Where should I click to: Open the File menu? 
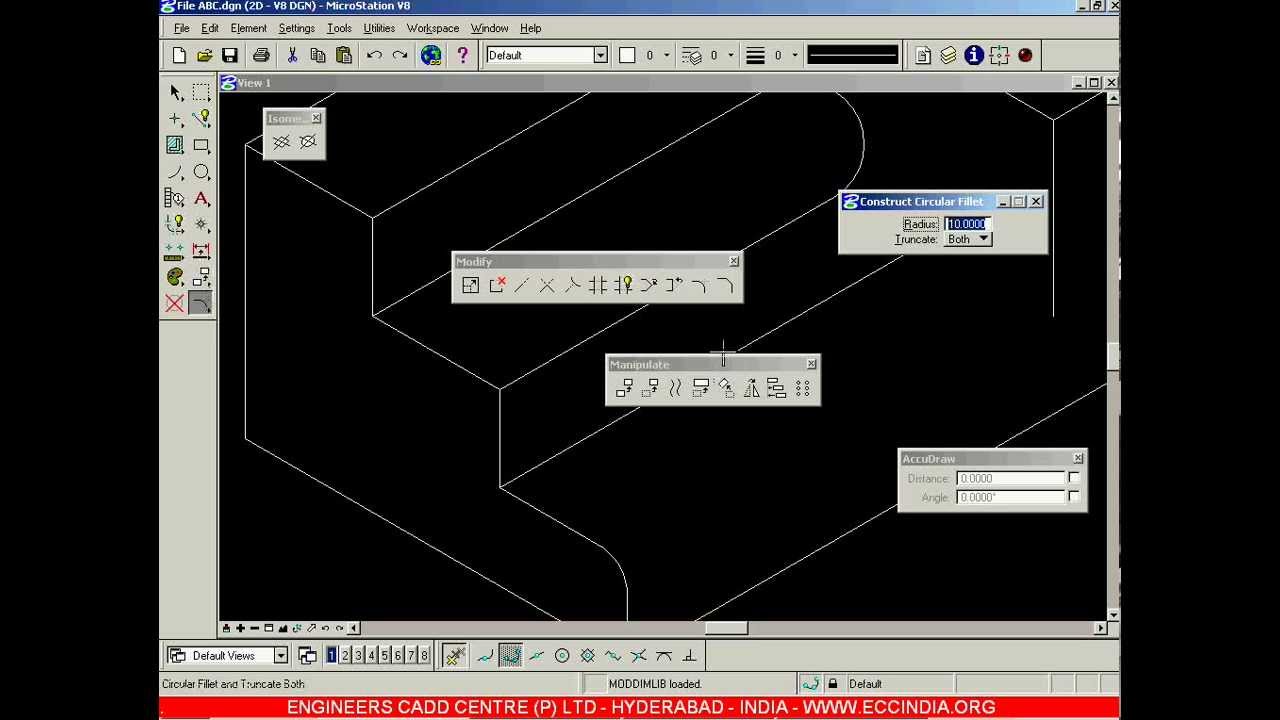181,28
